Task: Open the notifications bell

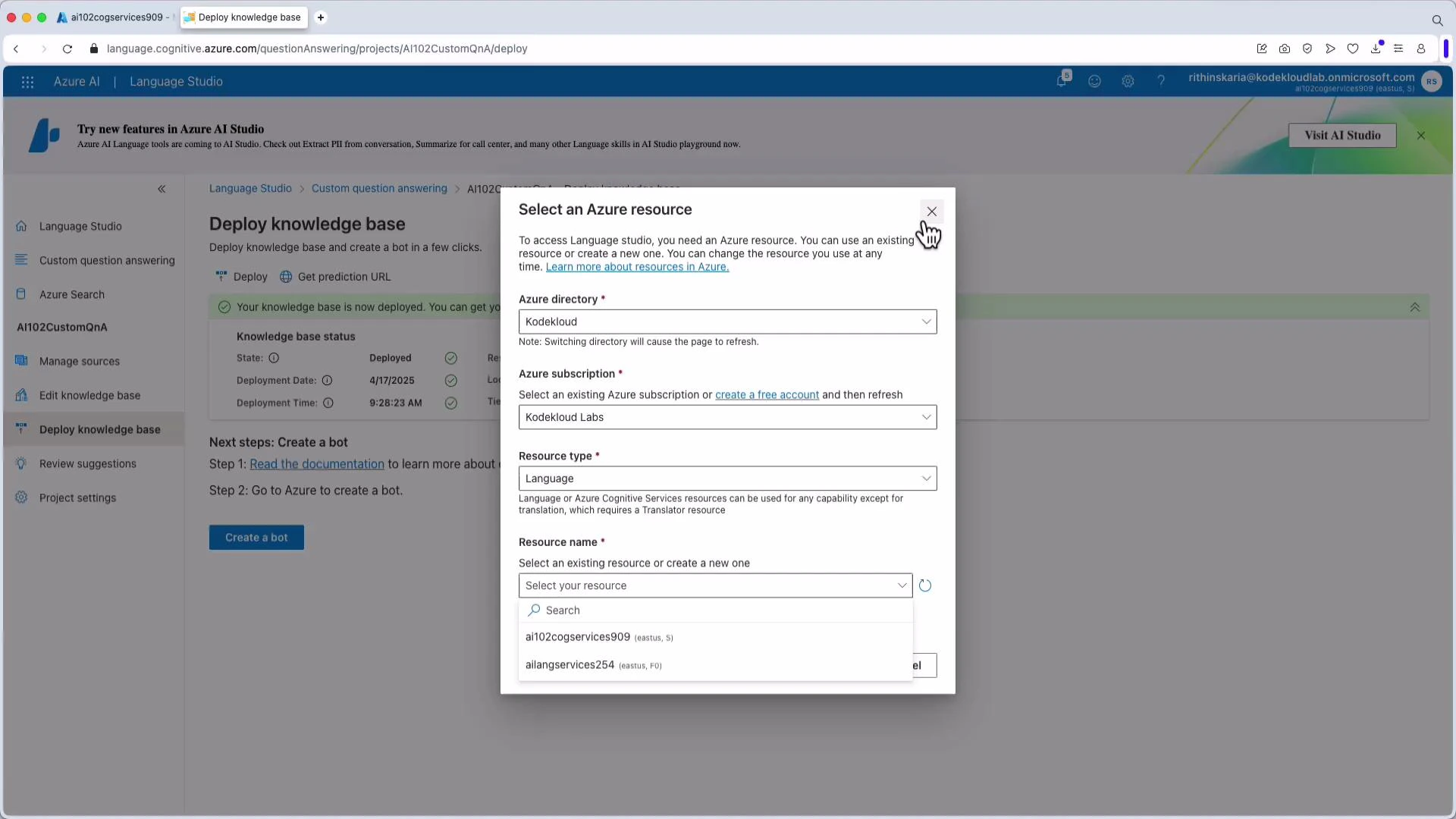Action: coord(1062,81)
